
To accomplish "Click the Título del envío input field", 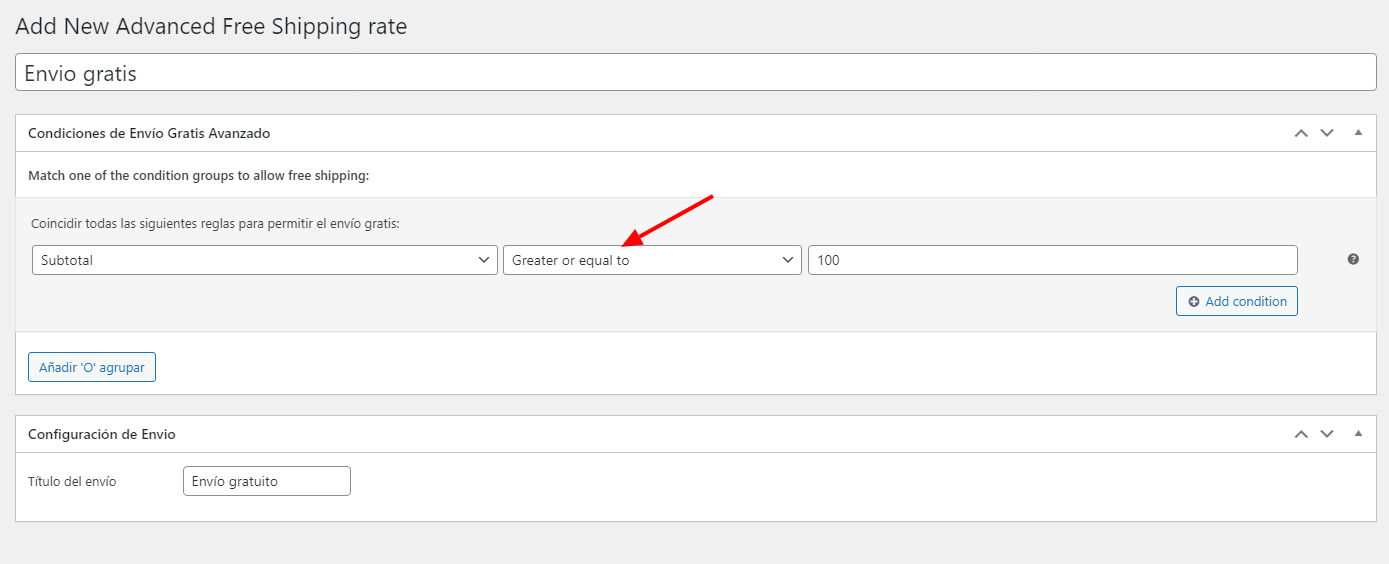I will [x=267, y=481].
